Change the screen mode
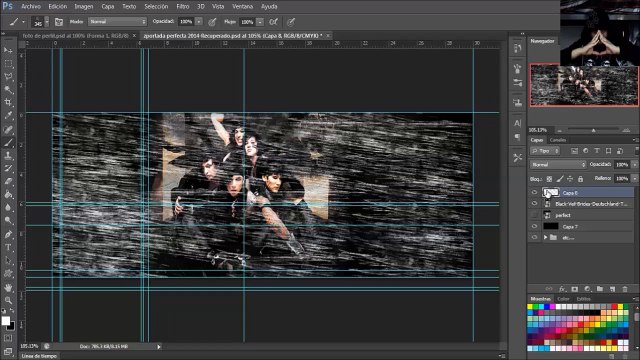Viewport: 640px width, 360px height. click(8, 351)
